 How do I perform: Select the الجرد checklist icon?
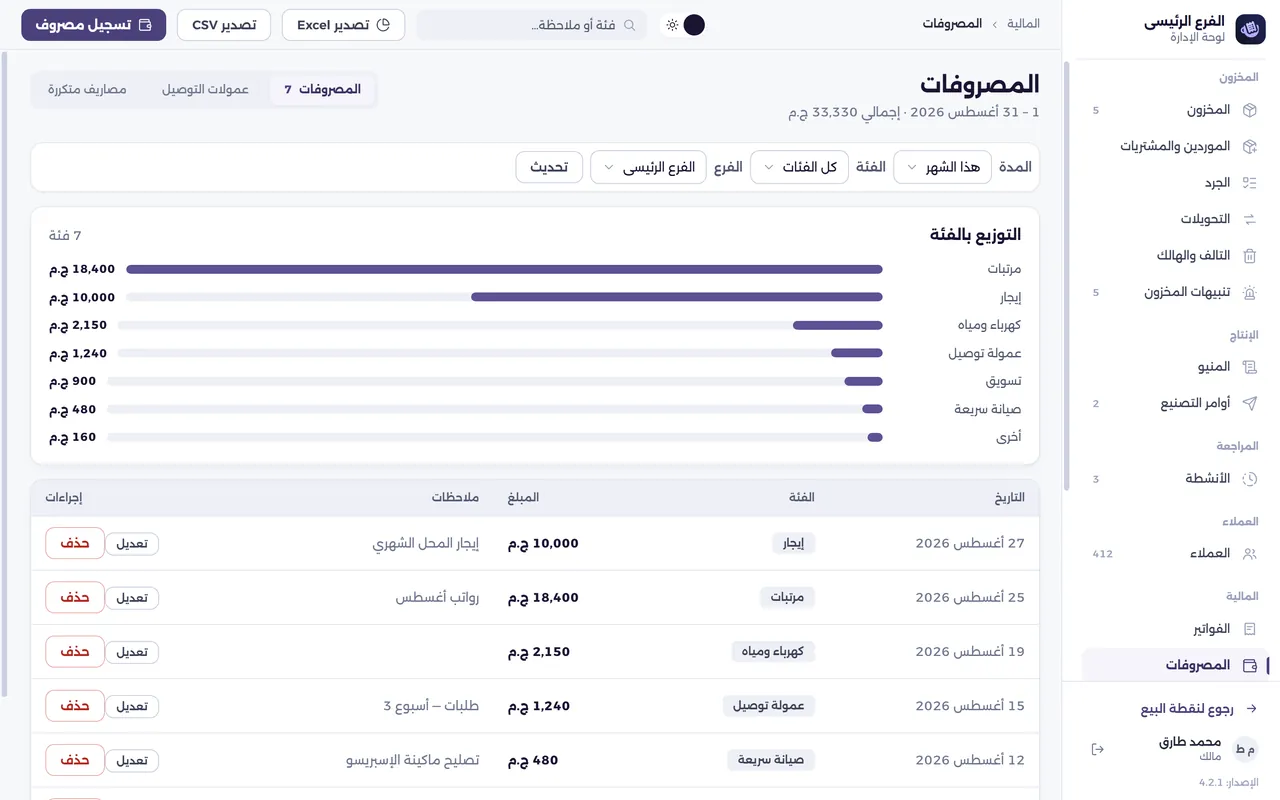pos(1249,183)
